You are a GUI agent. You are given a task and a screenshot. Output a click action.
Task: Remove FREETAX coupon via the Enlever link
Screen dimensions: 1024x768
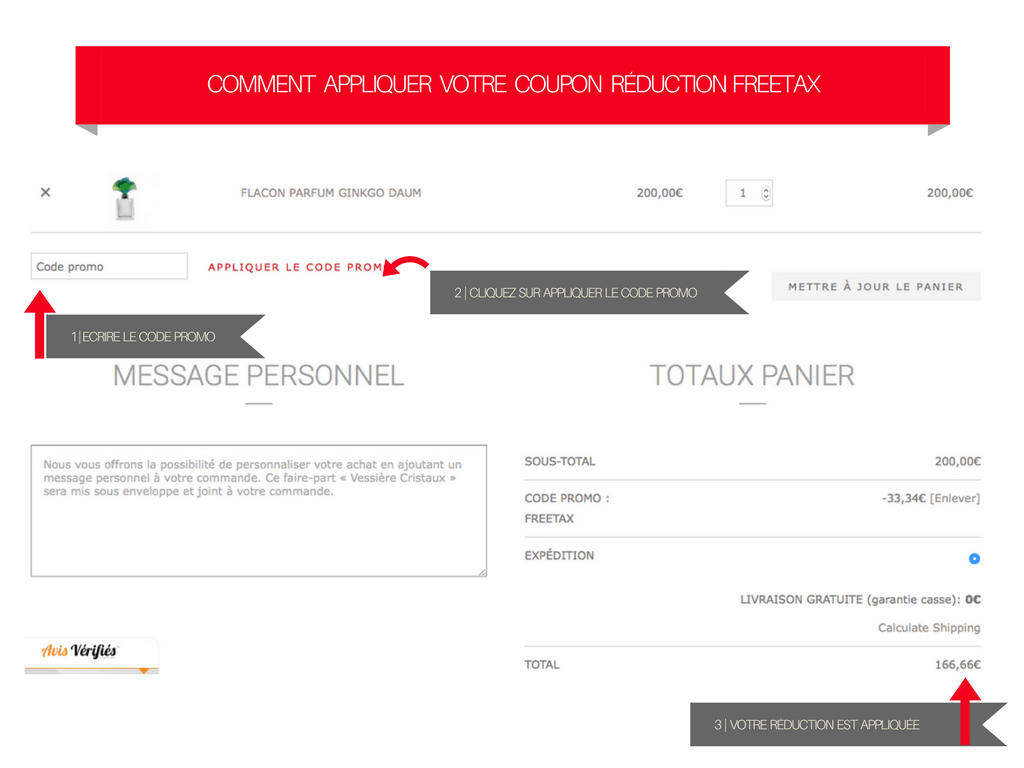955,498
